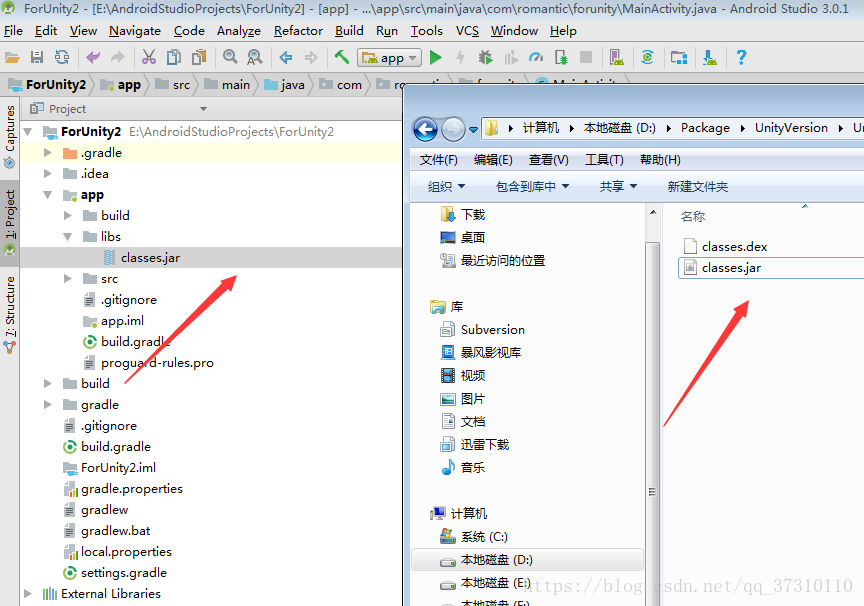Viewport: 864px width, 606px height.
Task: Click the Run with Coverage icon
Action: click(511, 57)
